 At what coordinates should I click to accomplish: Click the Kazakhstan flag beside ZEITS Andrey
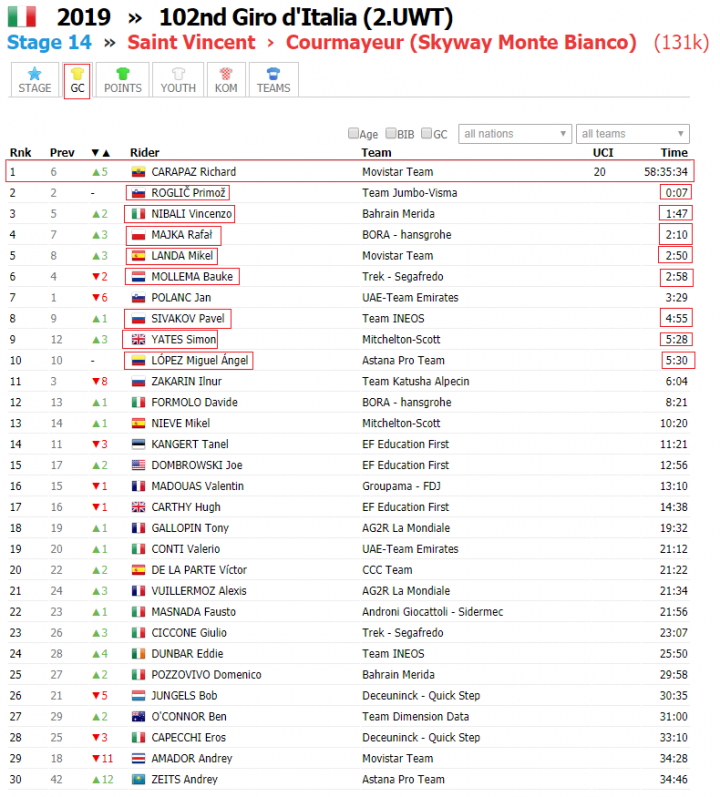[138, 779]
